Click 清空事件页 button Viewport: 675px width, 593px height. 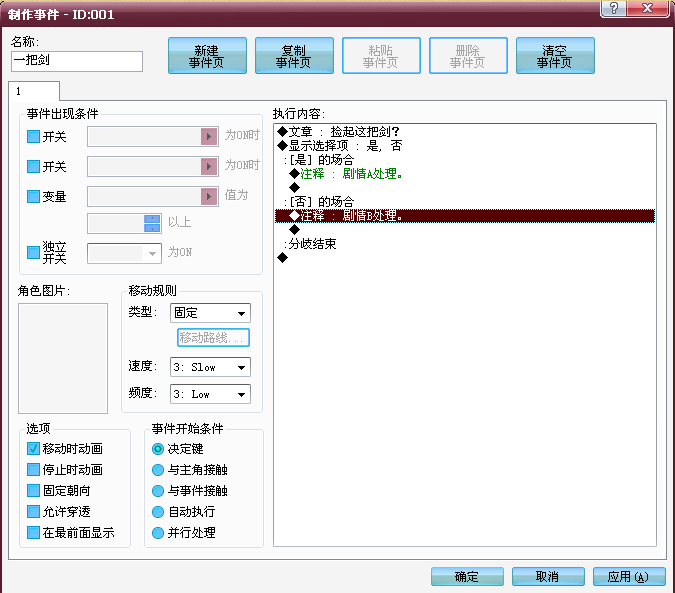(555, 56)
